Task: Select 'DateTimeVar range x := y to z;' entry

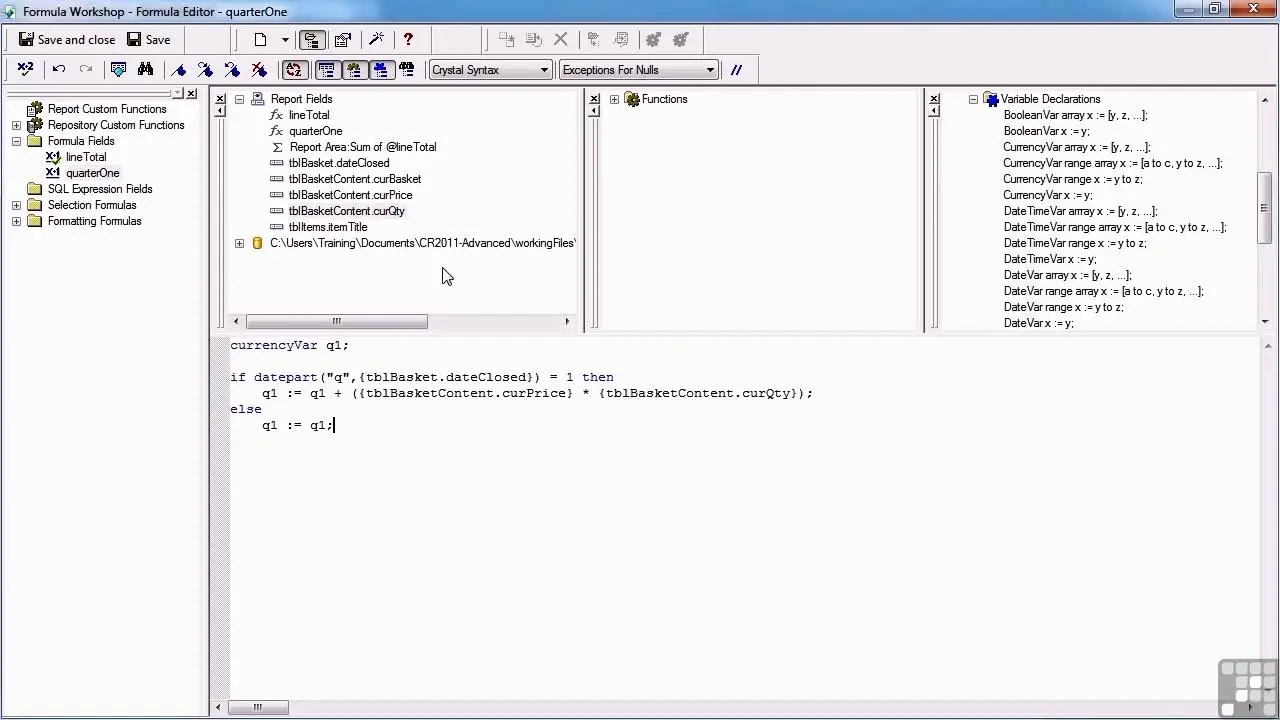Action: click(1075, 243)
